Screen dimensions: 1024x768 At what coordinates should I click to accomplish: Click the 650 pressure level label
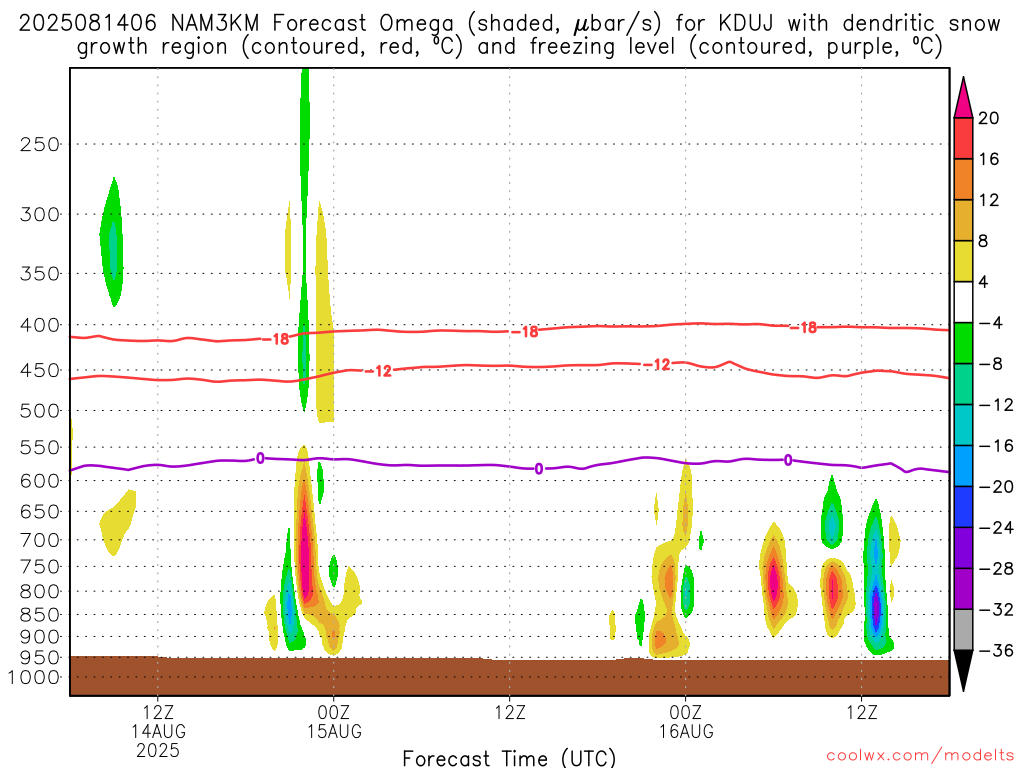tap(40, 511)
